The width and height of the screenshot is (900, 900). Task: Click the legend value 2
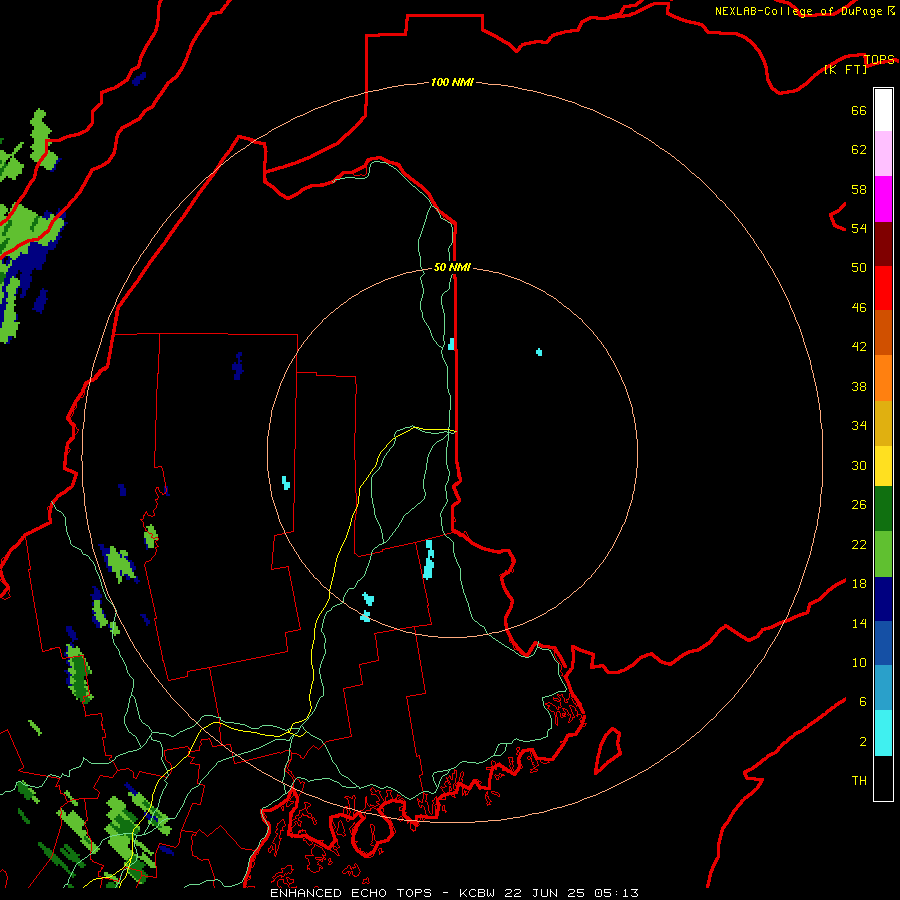[862, 742]
